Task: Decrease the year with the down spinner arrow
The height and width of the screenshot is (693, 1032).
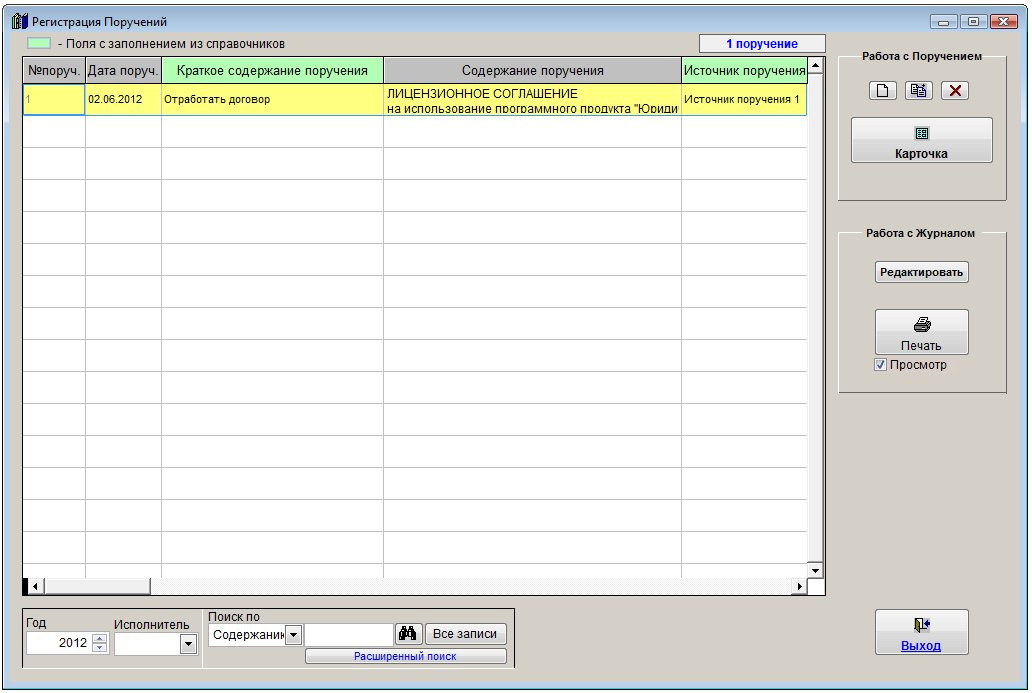Action: [99, 648]
